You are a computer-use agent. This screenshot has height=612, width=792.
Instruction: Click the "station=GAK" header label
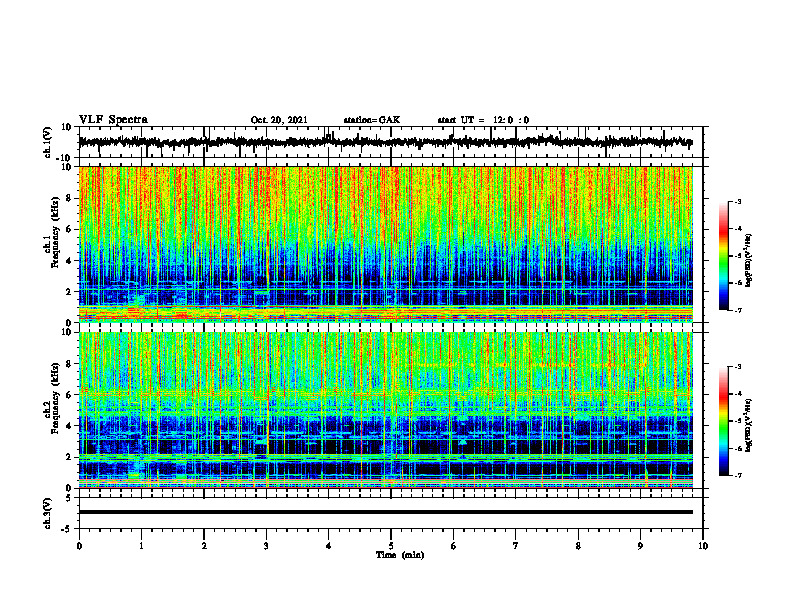pyautogui.click(x=372, y=120)
